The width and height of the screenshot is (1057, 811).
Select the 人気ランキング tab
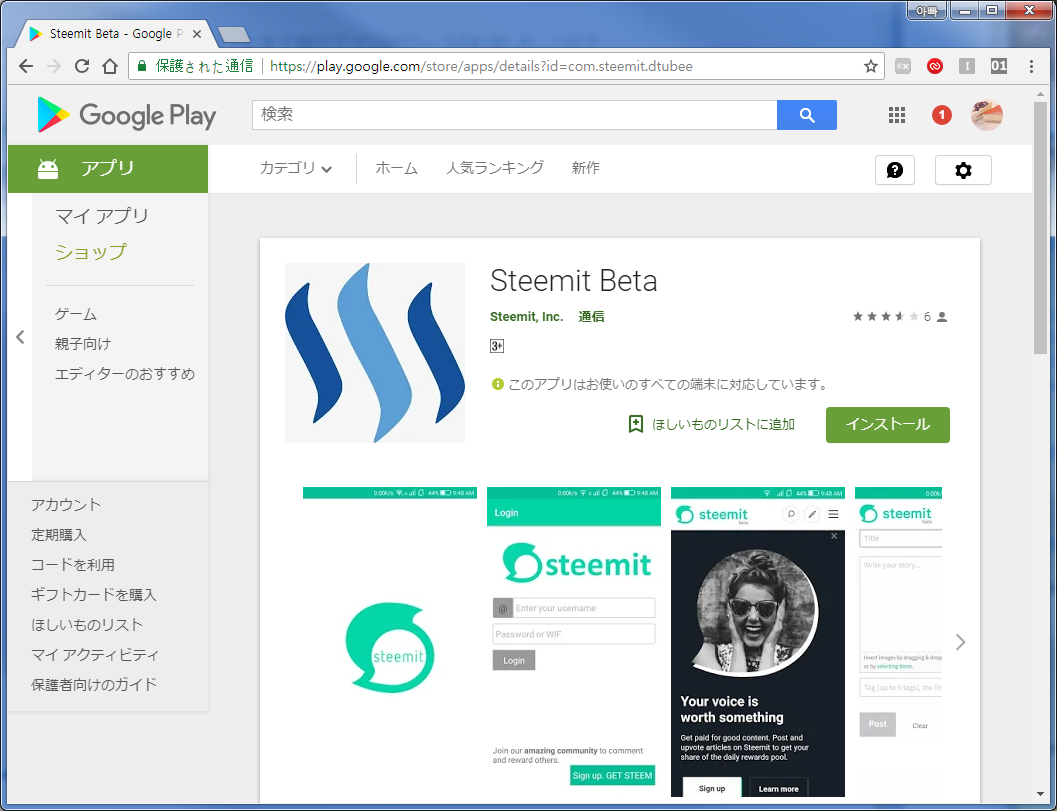click(x=495, y=168)
